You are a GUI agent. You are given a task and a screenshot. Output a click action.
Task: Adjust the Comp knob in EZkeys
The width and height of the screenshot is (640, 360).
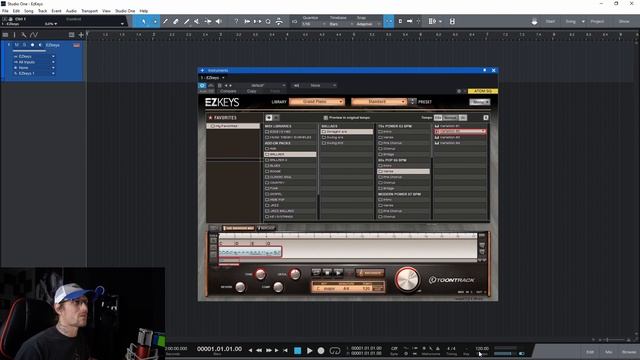pos(278,287)
